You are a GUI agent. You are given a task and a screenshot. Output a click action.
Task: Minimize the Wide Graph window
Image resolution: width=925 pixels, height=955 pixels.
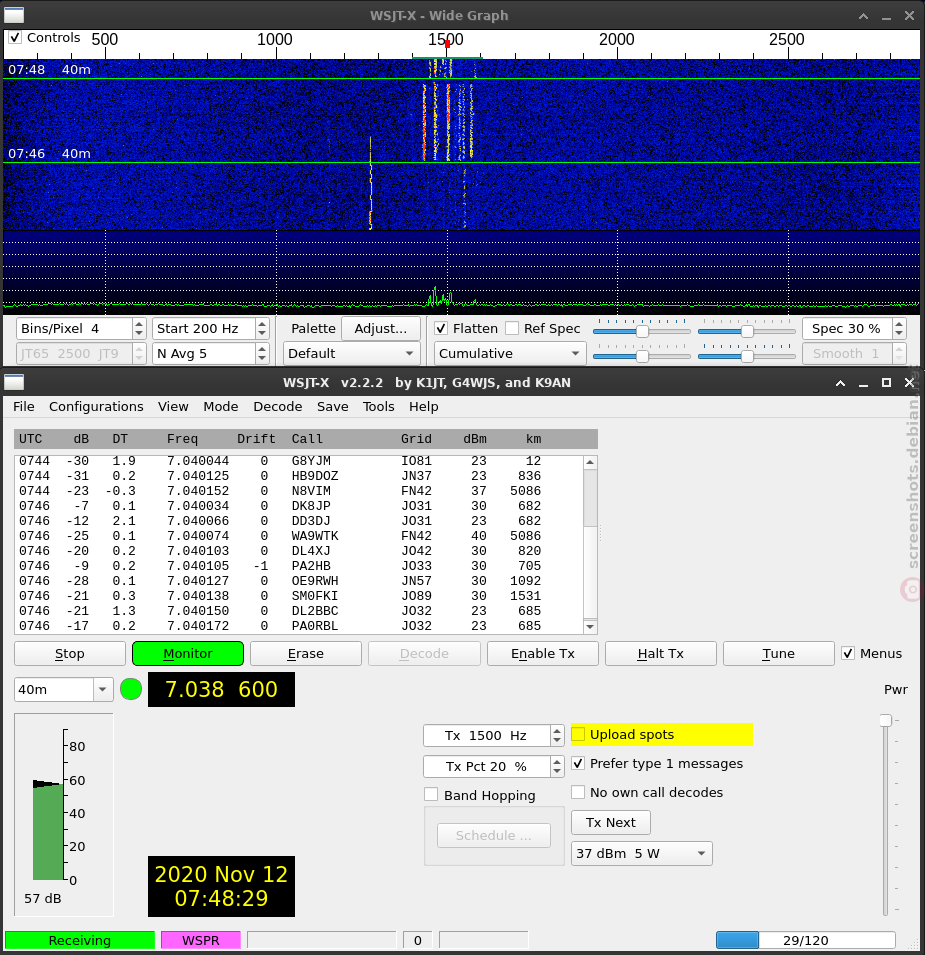tap(886, 16)
